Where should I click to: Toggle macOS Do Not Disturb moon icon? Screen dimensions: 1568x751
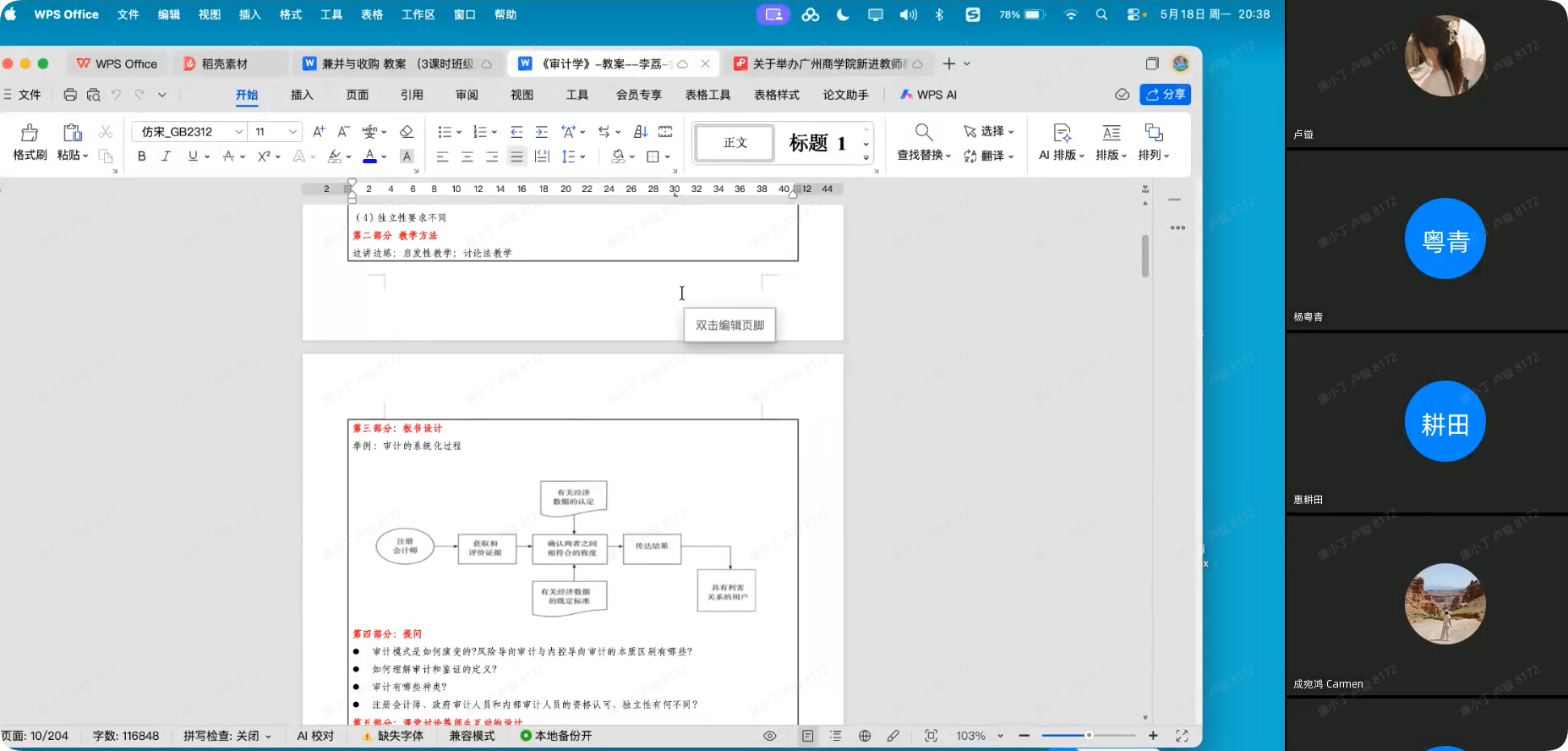[x=843, y=14]
